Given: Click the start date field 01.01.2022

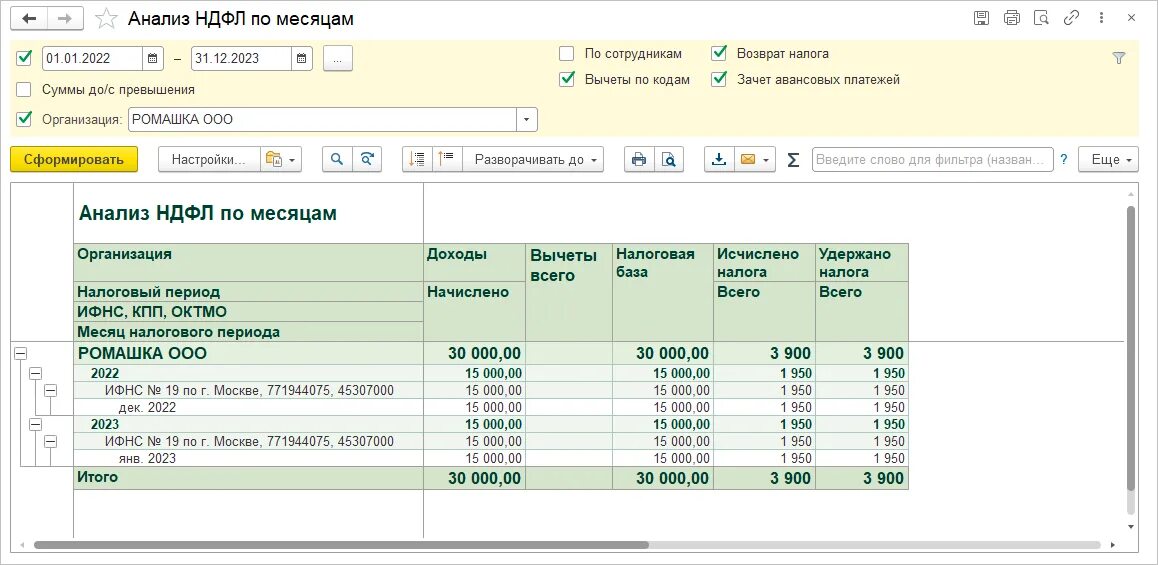Looking at the screenshot, I should coord(92,58).
